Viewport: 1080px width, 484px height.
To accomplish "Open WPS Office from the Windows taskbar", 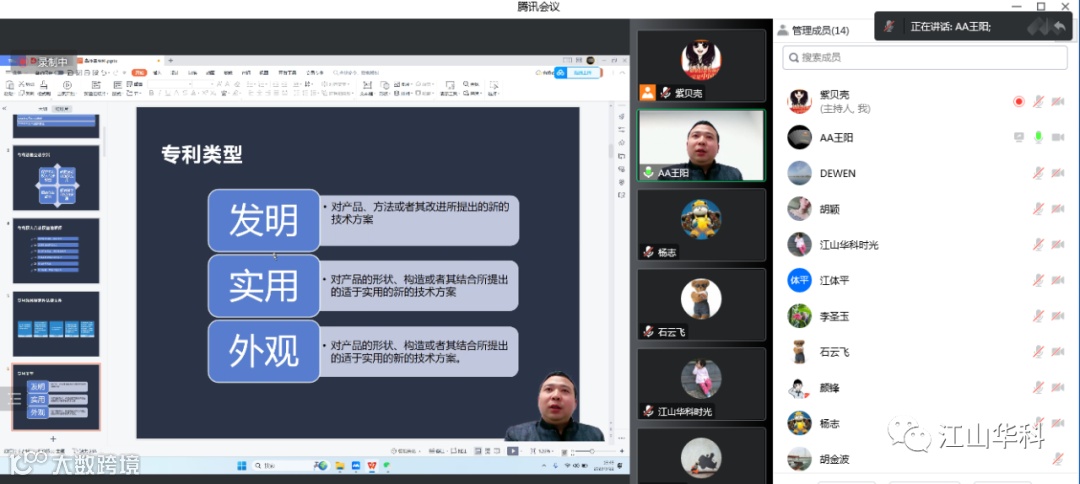I will pos(372,465).
